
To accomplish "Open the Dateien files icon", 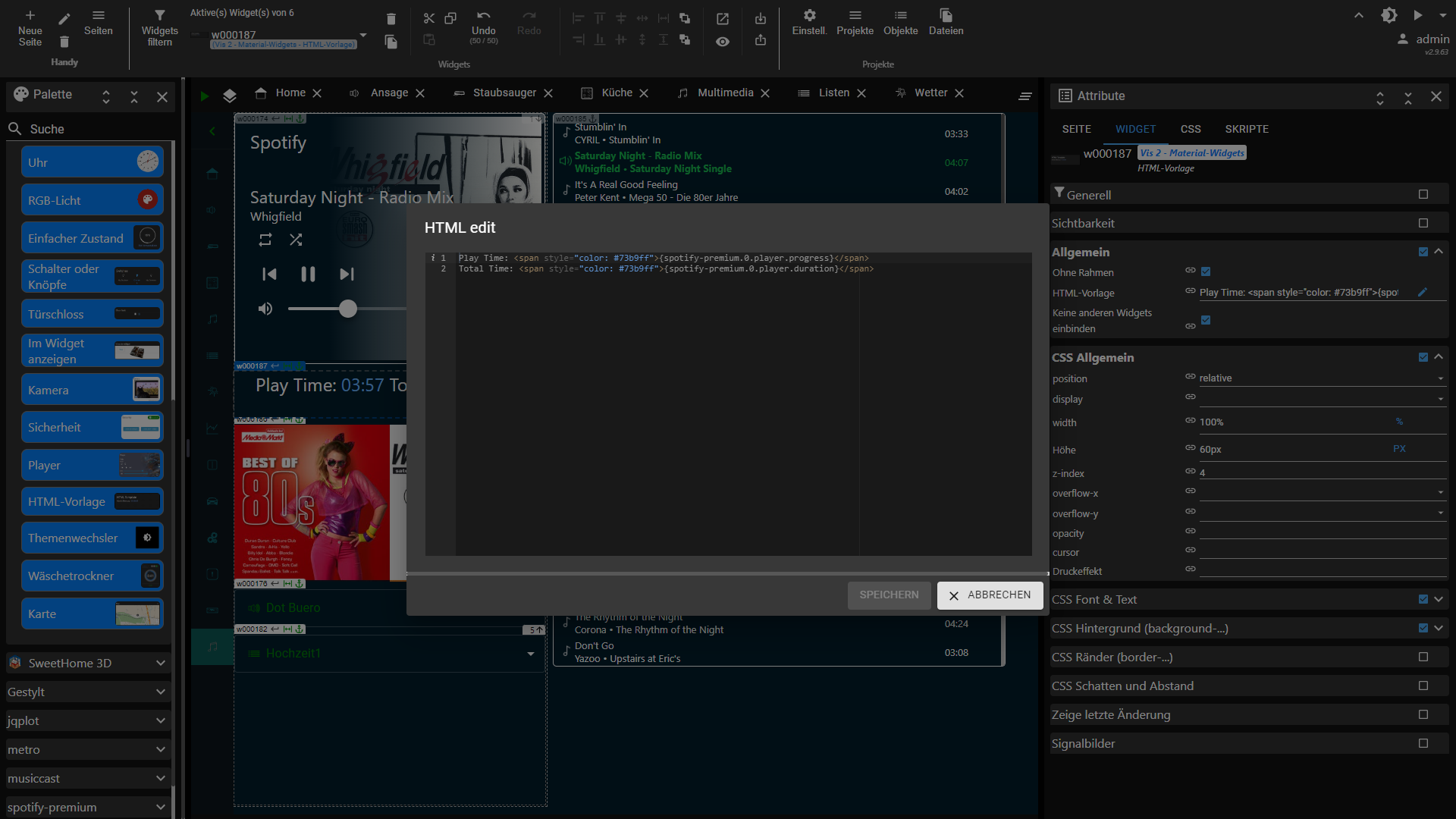I will (x=946, y=16).
